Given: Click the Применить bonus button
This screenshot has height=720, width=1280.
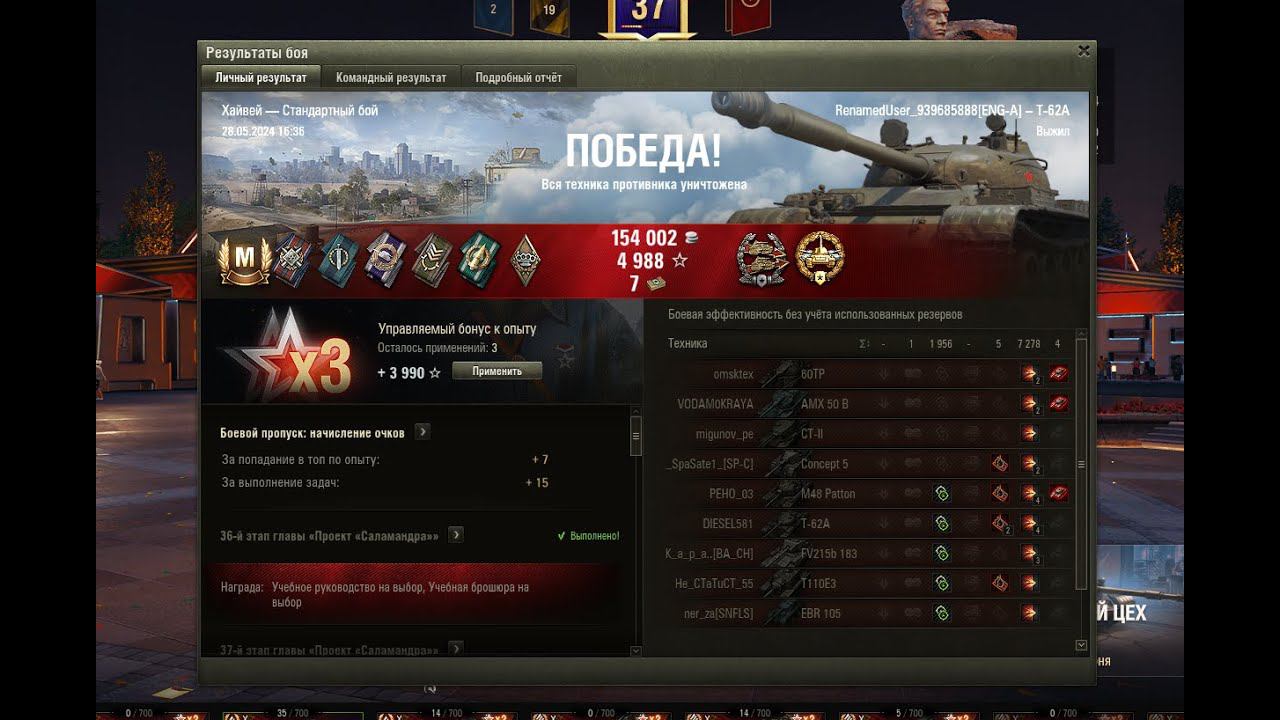Looking at the screenshot, I should pyautogui.click(x=497, y=370).
